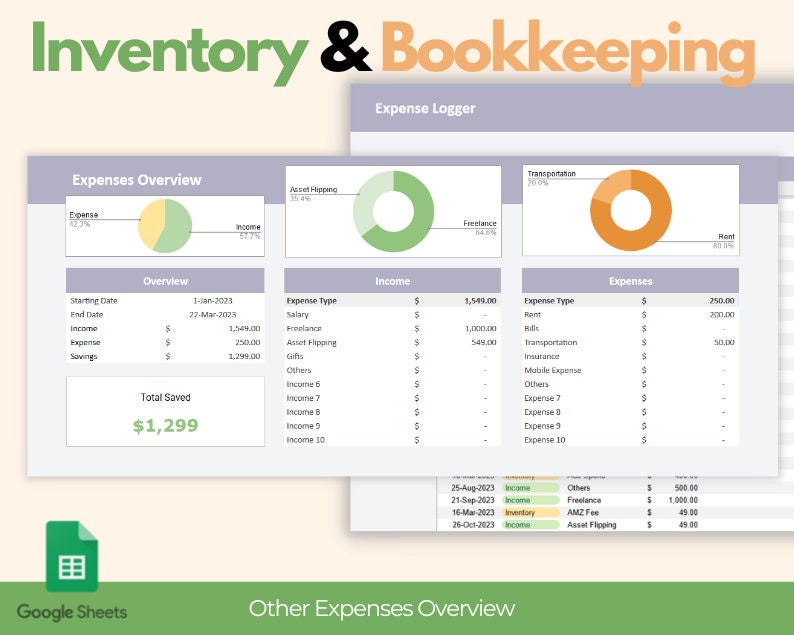
Task: Select the Overview table header
Action: (x=165, y=281)
